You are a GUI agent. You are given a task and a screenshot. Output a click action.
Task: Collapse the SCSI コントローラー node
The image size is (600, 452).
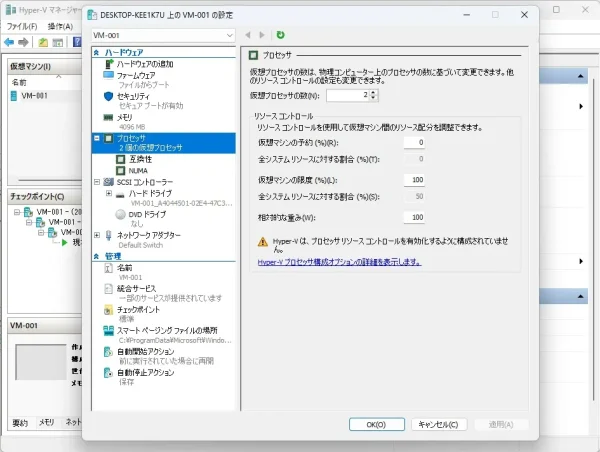(x=97, y=182)
